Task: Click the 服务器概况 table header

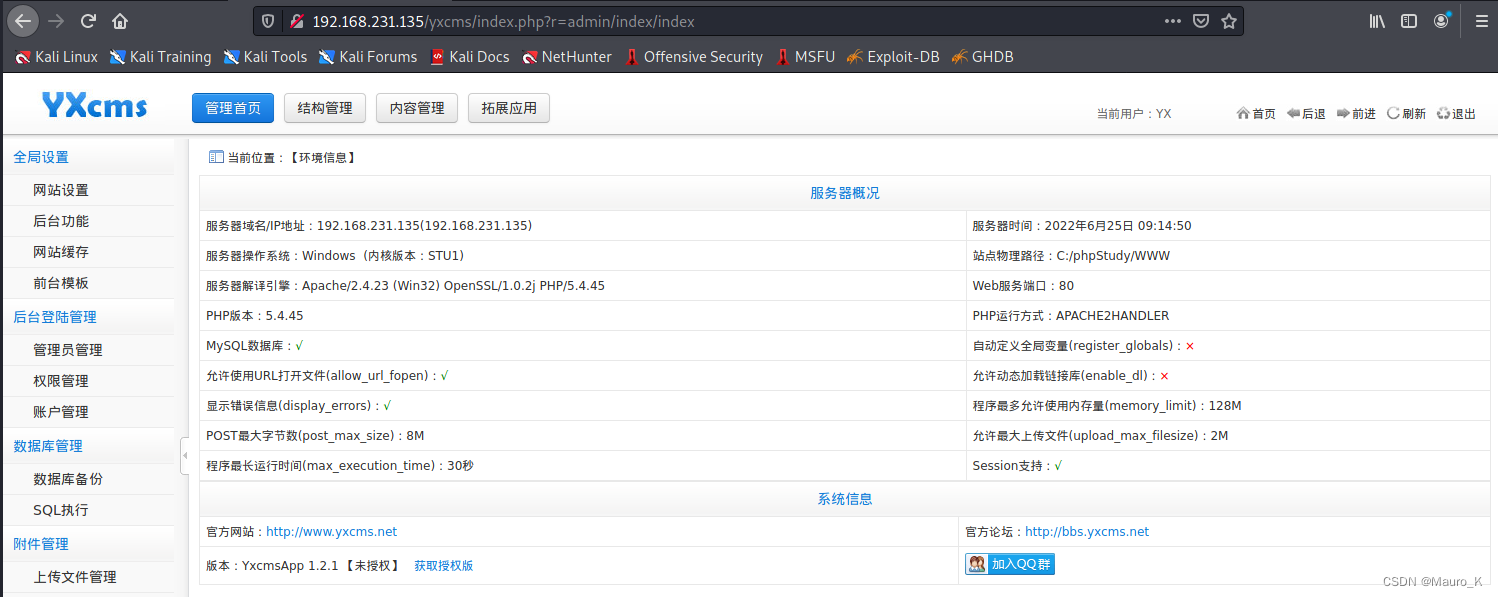Action: [845, 193]
